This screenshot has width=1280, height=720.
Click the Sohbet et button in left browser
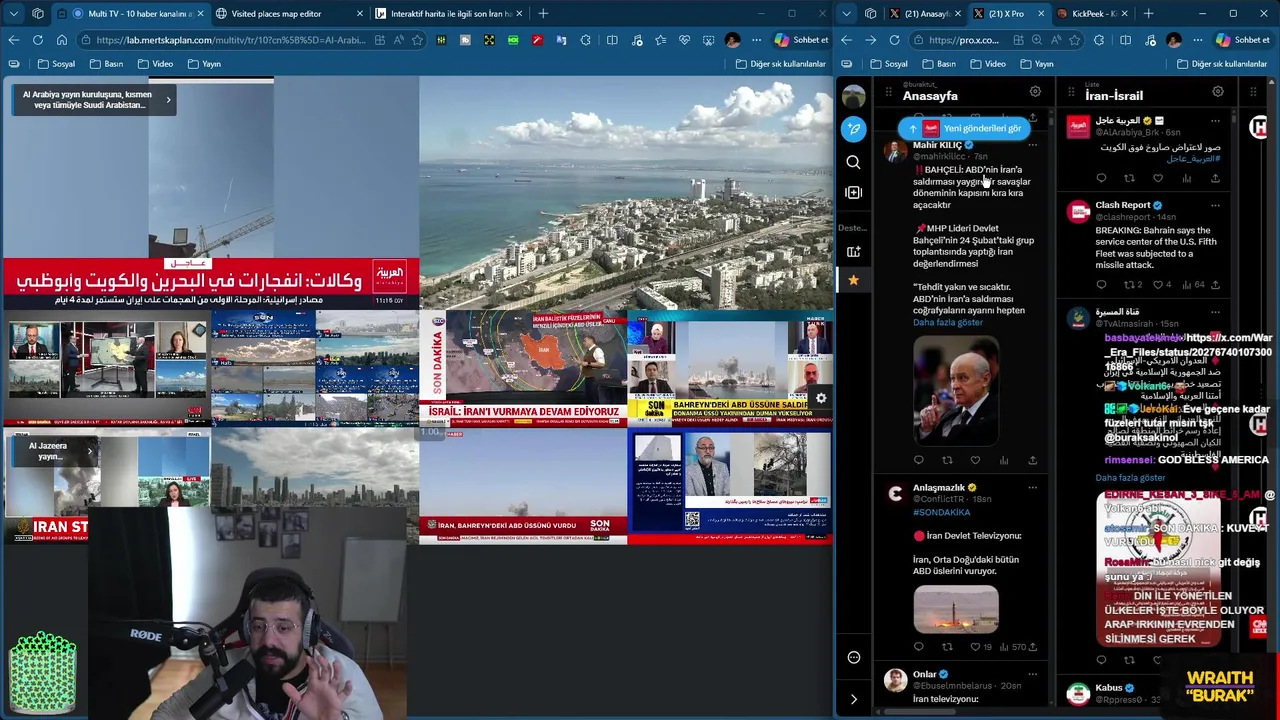click(x=801, y=40)
